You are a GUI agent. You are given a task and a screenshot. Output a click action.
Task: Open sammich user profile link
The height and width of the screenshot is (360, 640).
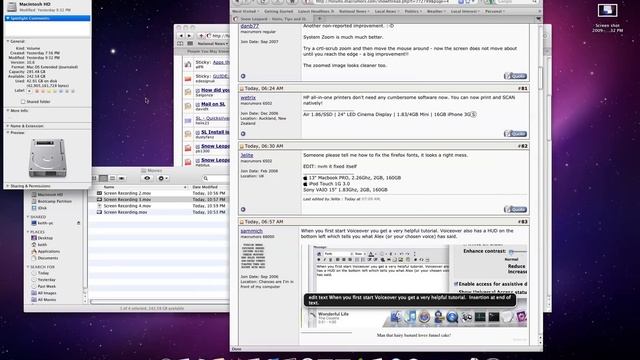[x=251, y=231]
